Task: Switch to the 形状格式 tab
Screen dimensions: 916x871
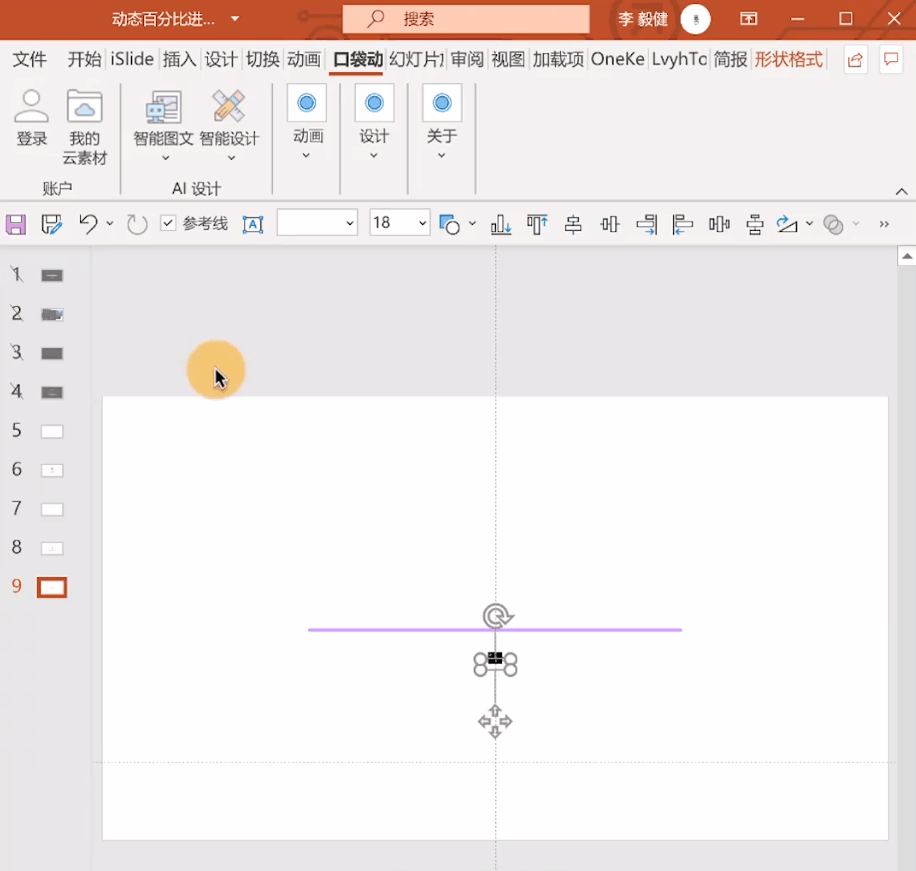Action: click(x=788, y=59)
